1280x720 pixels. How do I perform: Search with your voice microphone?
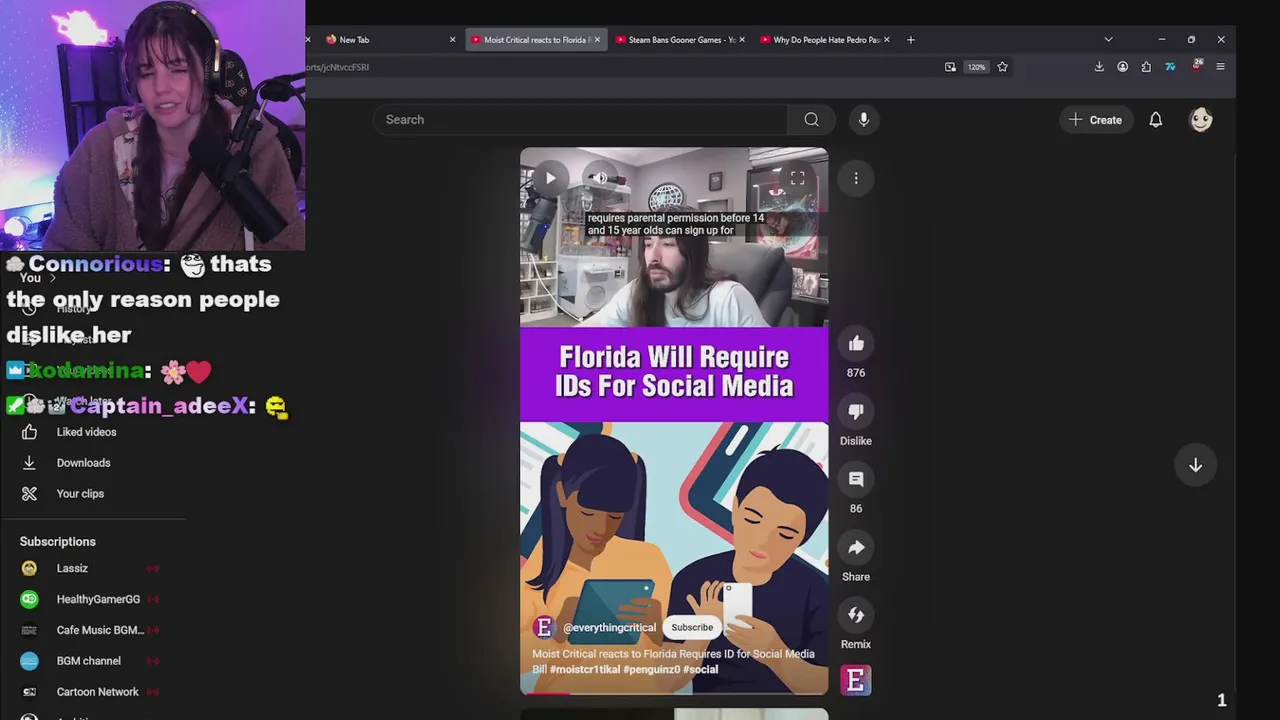(x=864, y=120)
